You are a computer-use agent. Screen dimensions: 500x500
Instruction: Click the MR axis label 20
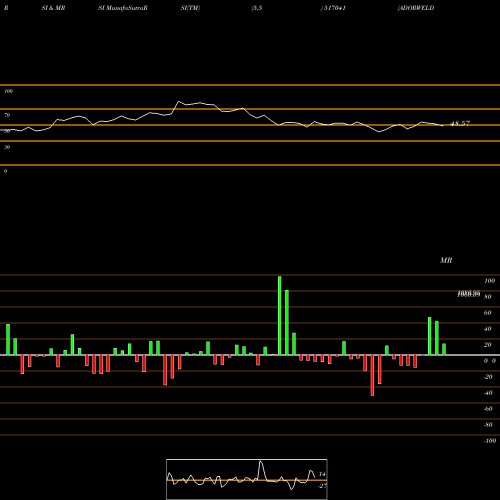[488, 345]
